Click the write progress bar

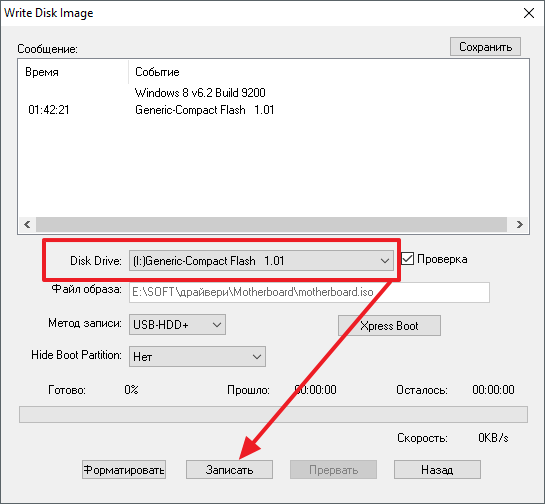coord(273,414)
